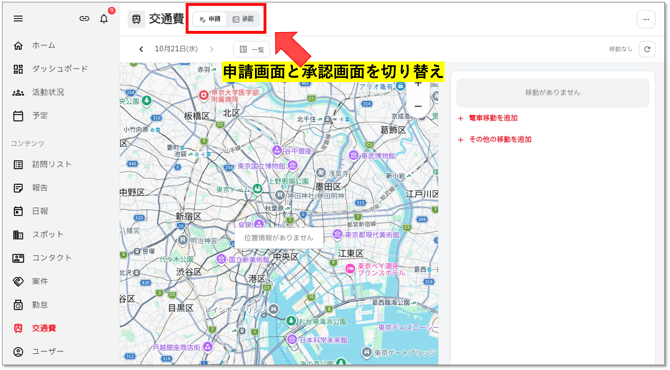Click 東京ドーム marker on the map
Image resolution: width=670 pixels, height=370 pixels.
coord(257,188)
